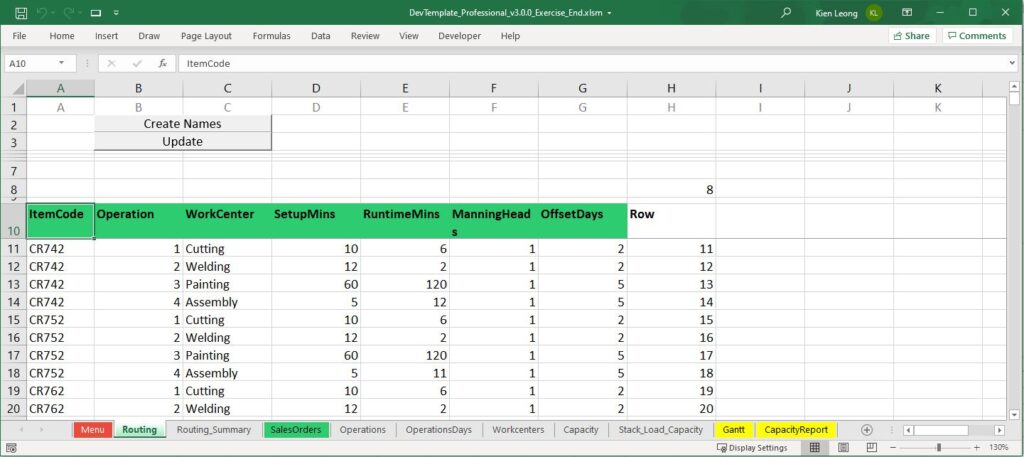Expand the Name Box dropdown arrow

point(62,63)
